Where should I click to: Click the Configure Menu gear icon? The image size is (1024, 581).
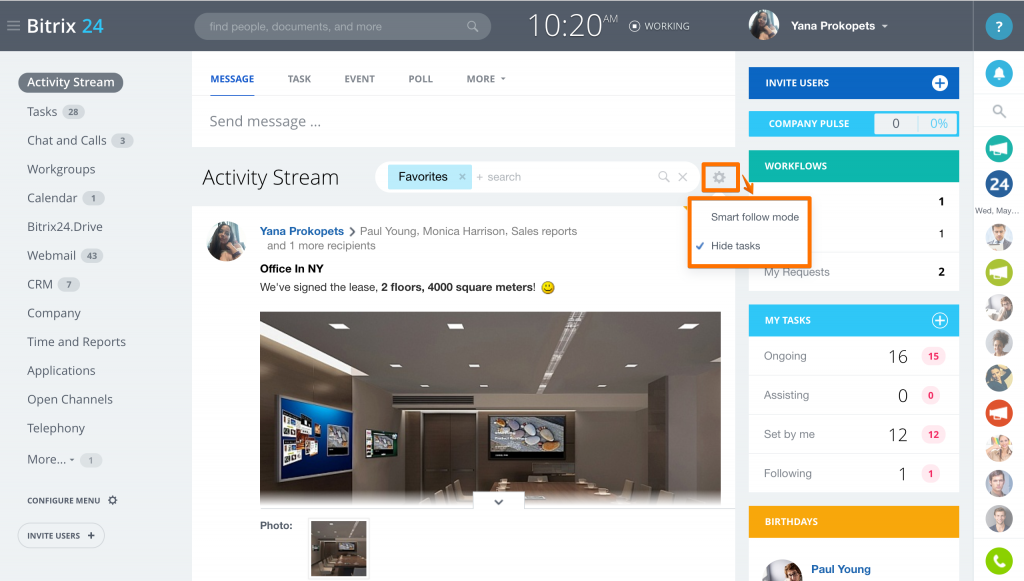[112, 501]
